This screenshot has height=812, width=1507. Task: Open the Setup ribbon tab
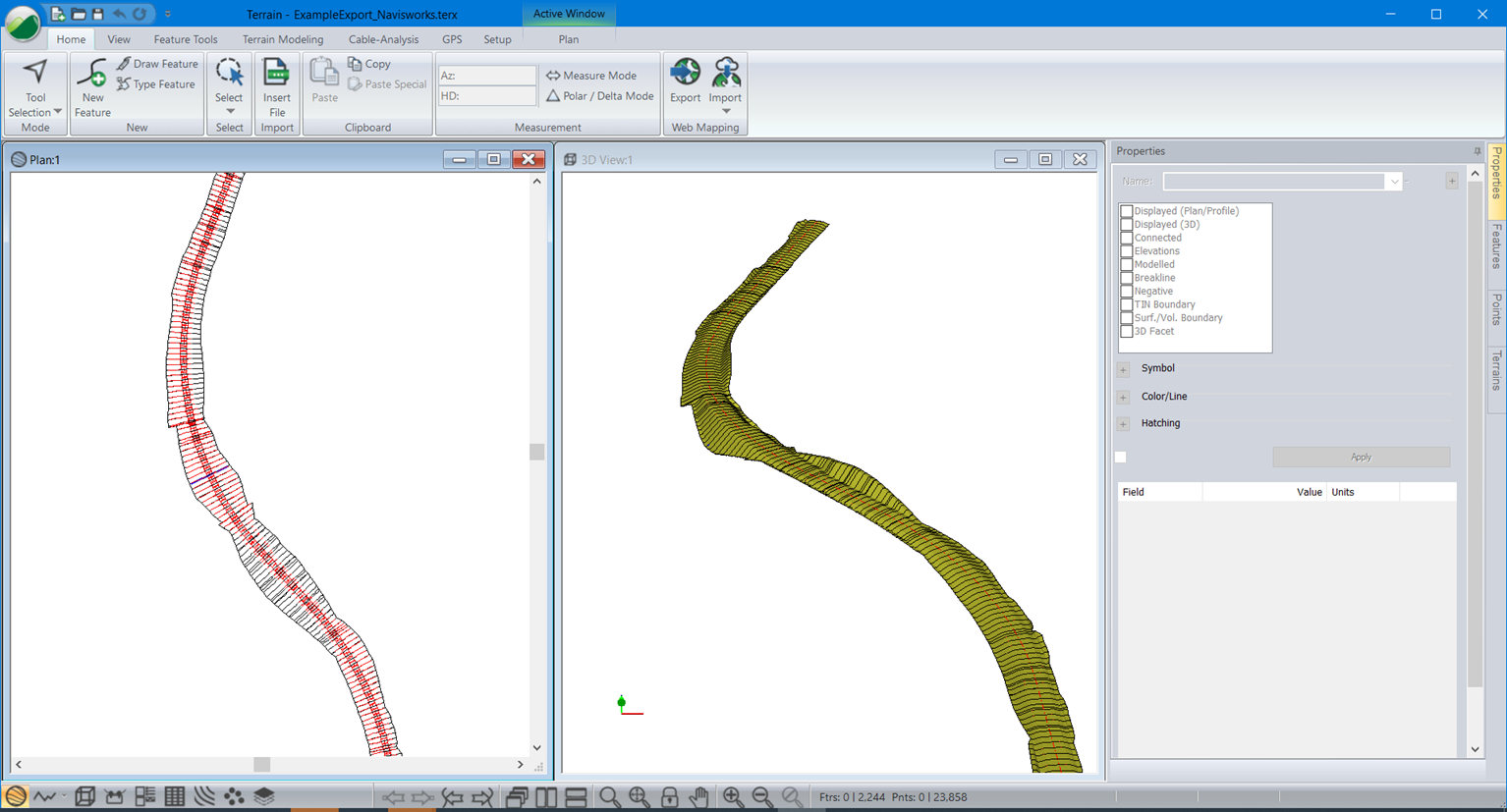[x=497, y=39]
